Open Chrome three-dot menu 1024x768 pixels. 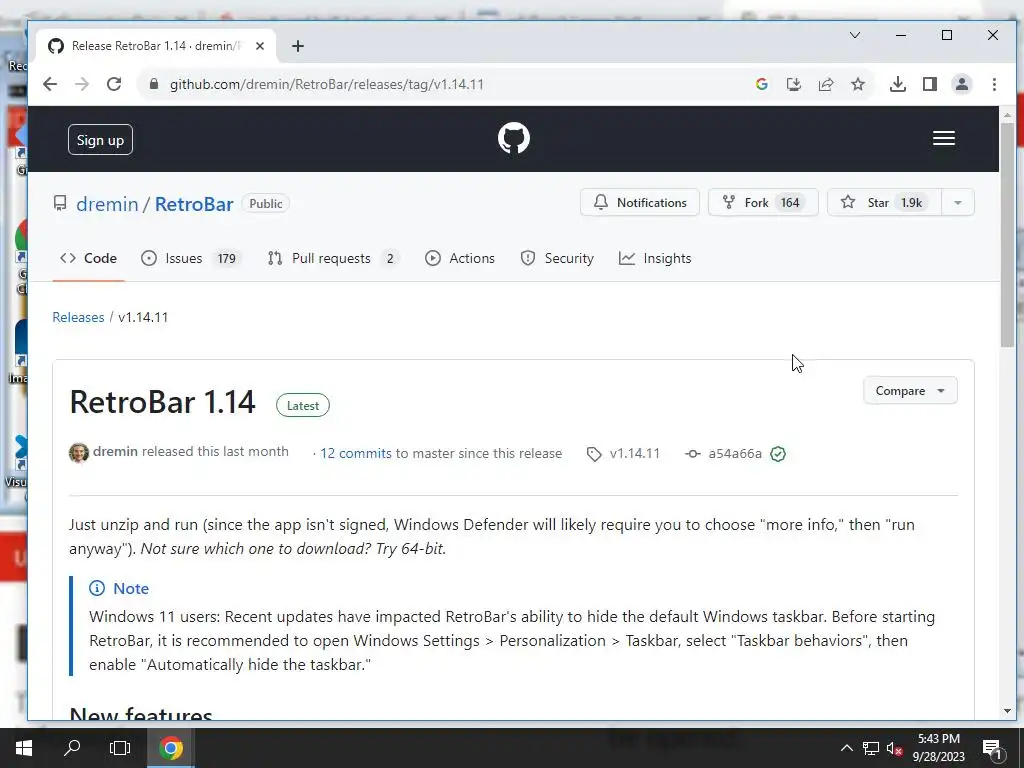click(x=994, y=84)
